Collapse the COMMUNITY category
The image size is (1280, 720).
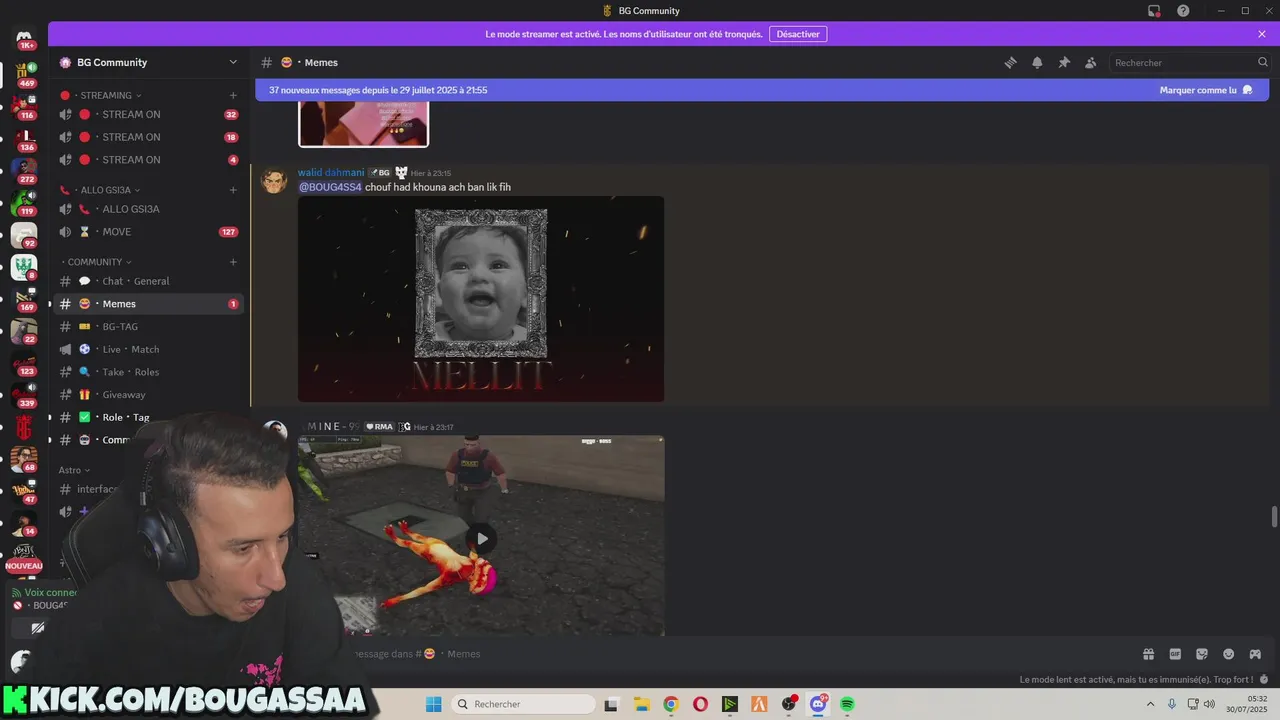[96, 262]
